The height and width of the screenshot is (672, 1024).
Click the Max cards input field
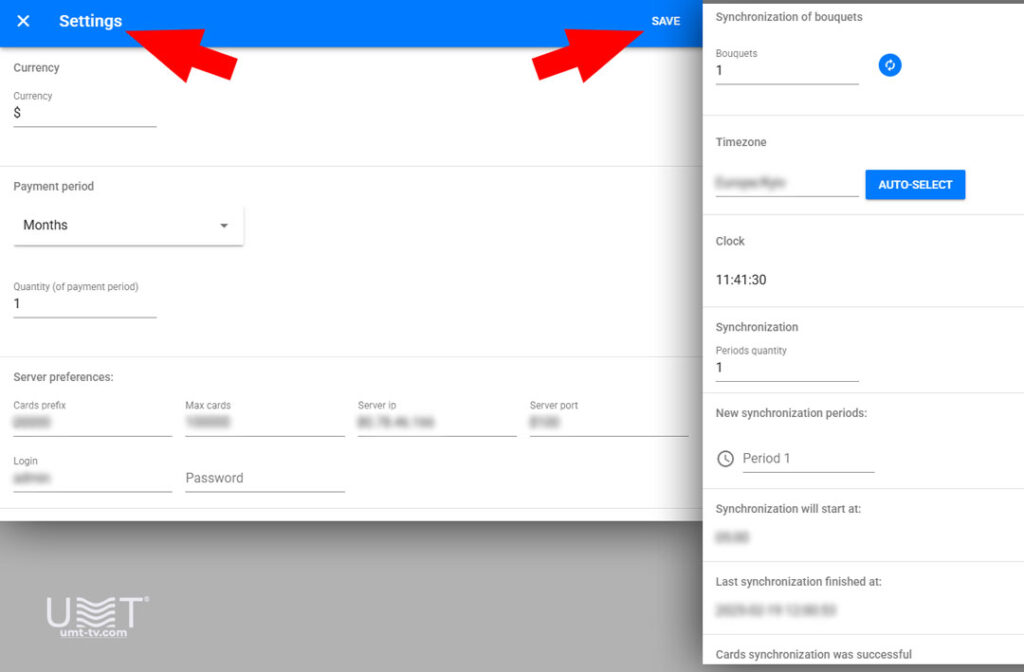[x=264, y=425]
